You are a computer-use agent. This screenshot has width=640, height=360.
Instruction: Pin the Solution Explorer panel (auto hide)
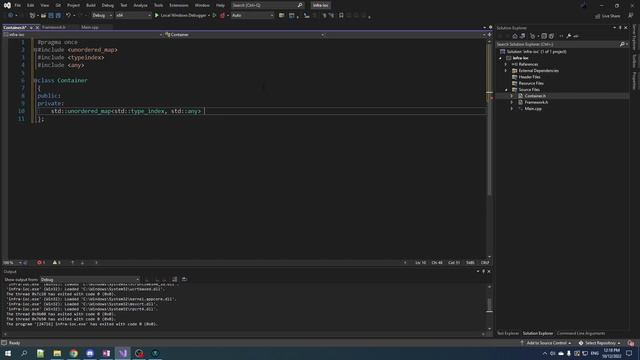[x=620, y=28]
